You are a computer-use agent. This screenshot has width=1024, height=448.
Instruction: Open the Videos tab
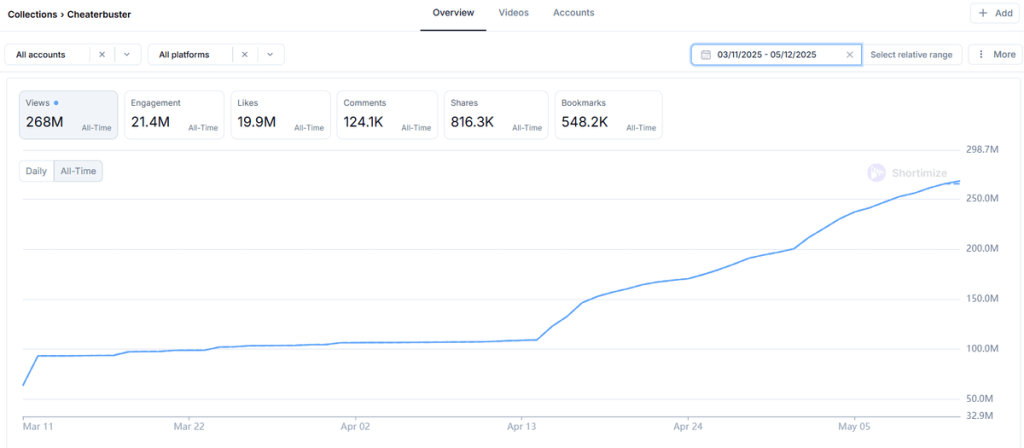(514, 13)
